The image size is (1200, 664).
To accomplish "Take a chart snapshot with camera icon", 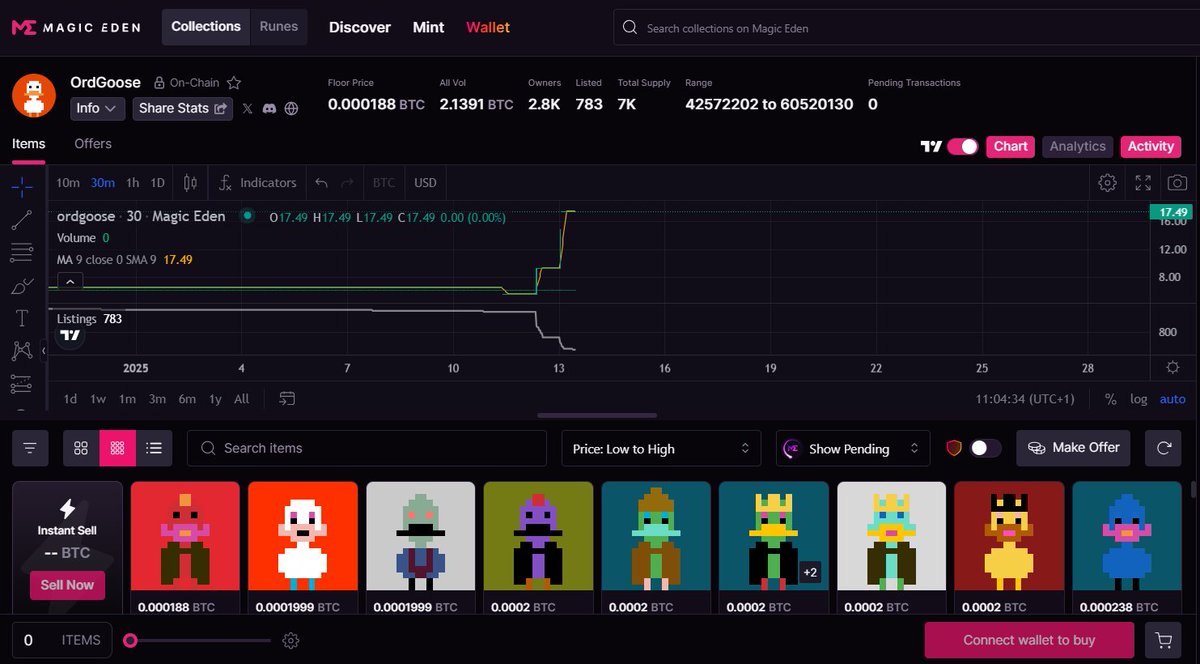I will click(1178, 183).
